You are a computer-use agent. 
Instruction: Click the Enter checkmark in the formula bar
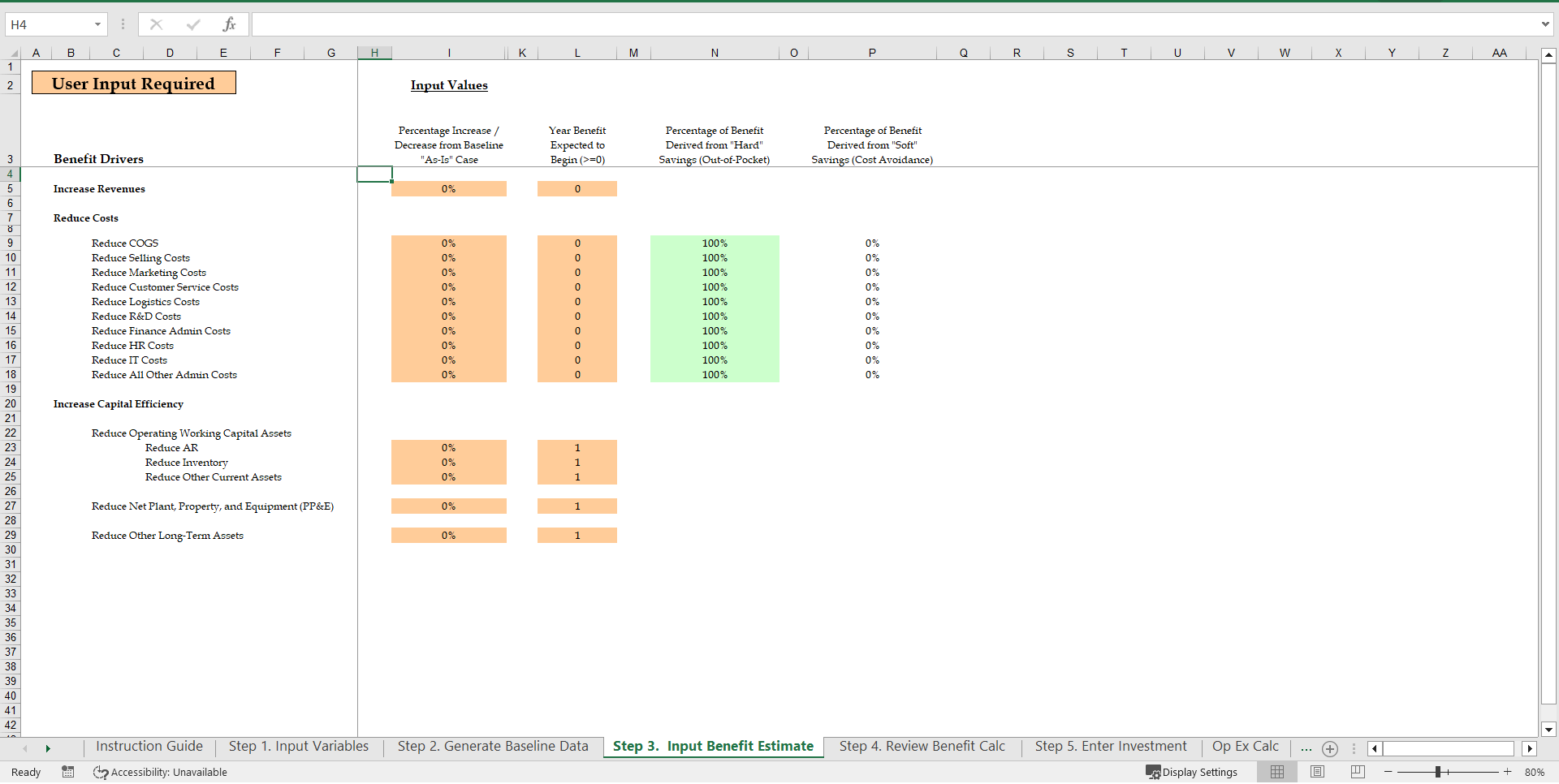tap(192, 24)
